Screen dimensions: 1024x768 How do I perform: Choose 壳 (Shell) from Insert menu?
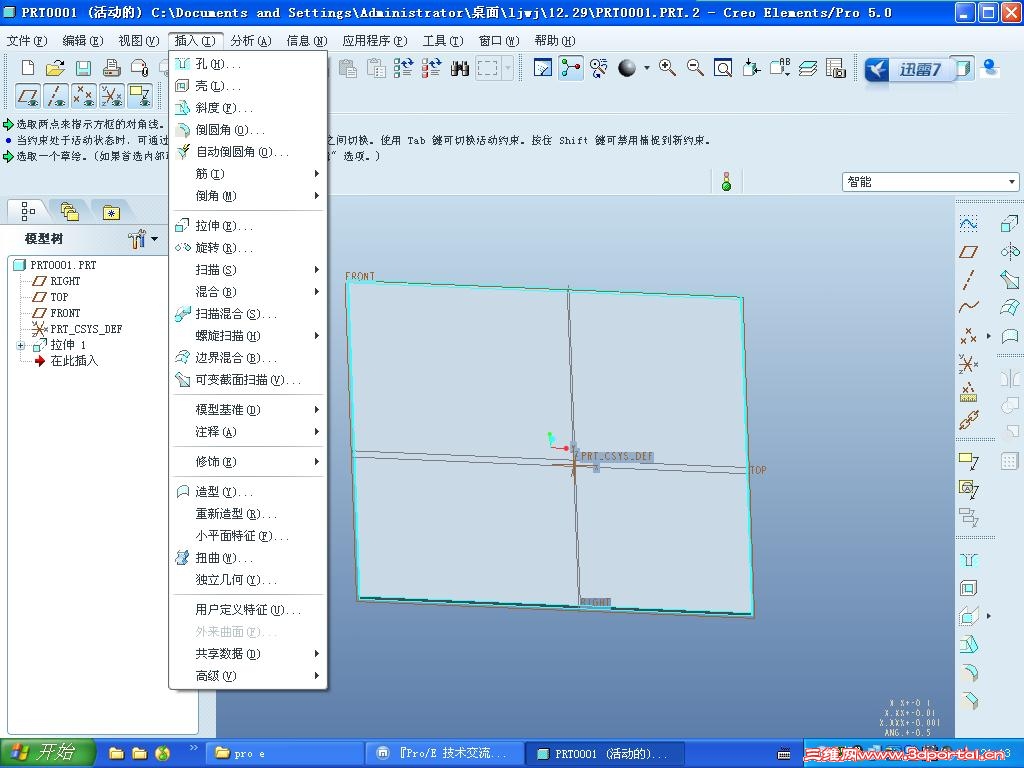[248, 86]
